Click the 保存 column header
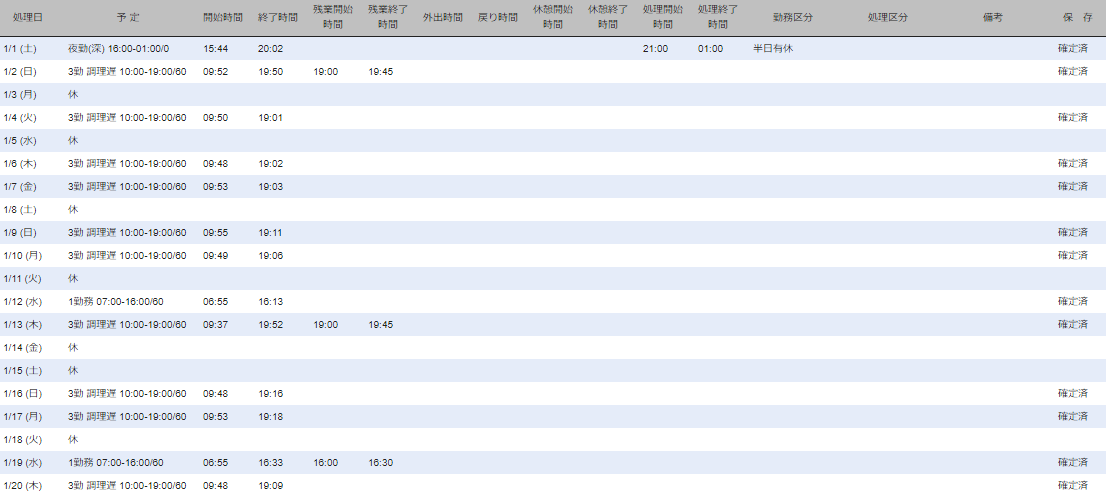The width and height of the screenshot is (1106, 497). 1077,18
